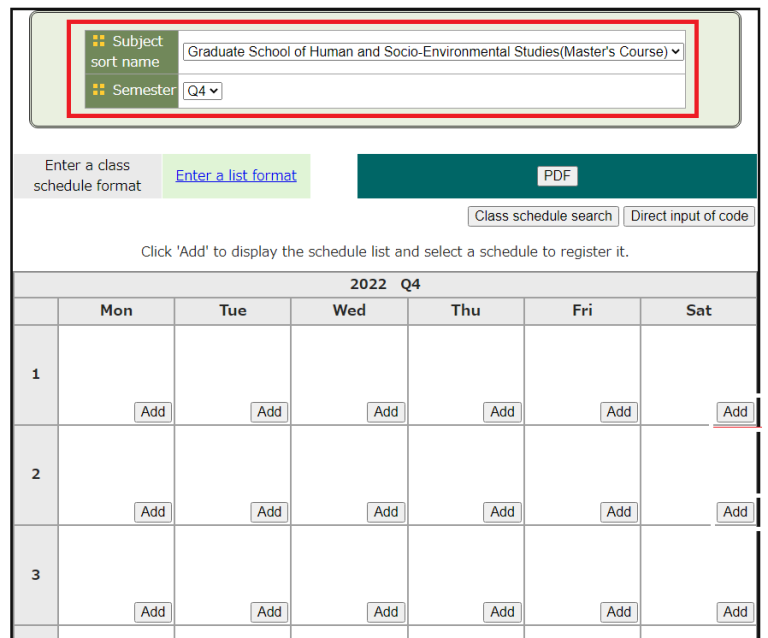Click the Friday period 1 Add button
Image resolution: width=768 pixels, height=638 pixels.
(x=619, y=412)
